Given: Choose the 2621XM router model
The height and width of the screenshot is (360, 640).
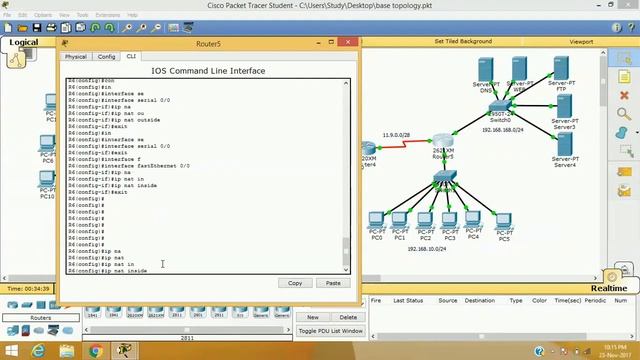Looking at the screenshot, I should (x=156, y=313).
